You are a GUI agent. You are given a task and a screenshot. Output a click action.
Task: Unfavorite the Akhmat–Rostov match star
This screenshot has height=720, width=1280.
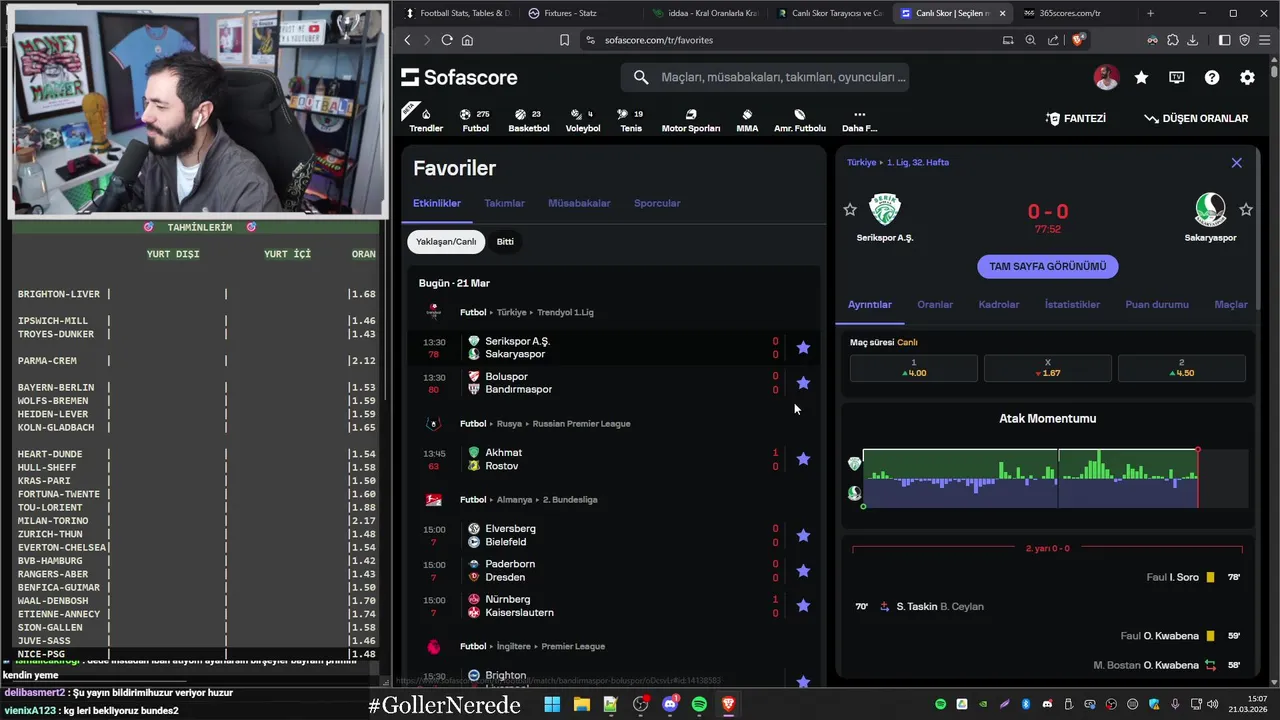(x=803, y=459)
